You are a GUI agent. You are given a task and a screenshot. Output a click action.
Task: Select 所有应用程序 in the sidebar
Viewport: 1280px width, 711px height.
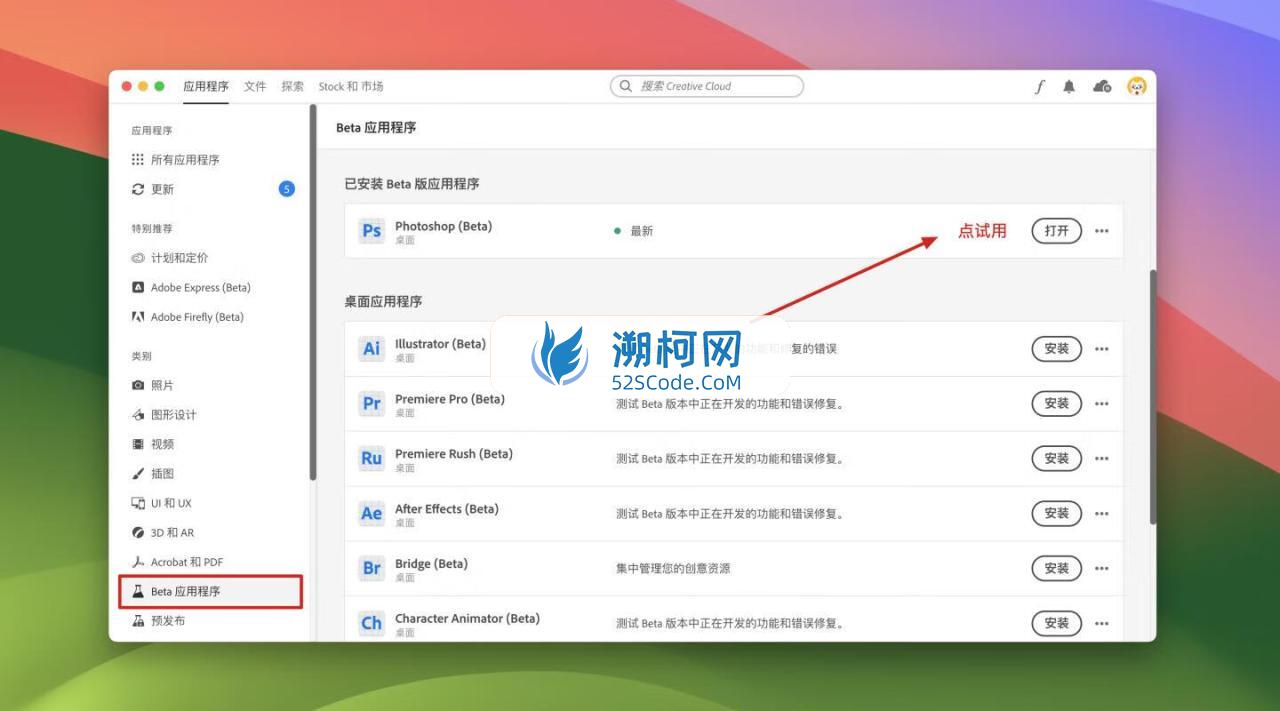point(175,160)
